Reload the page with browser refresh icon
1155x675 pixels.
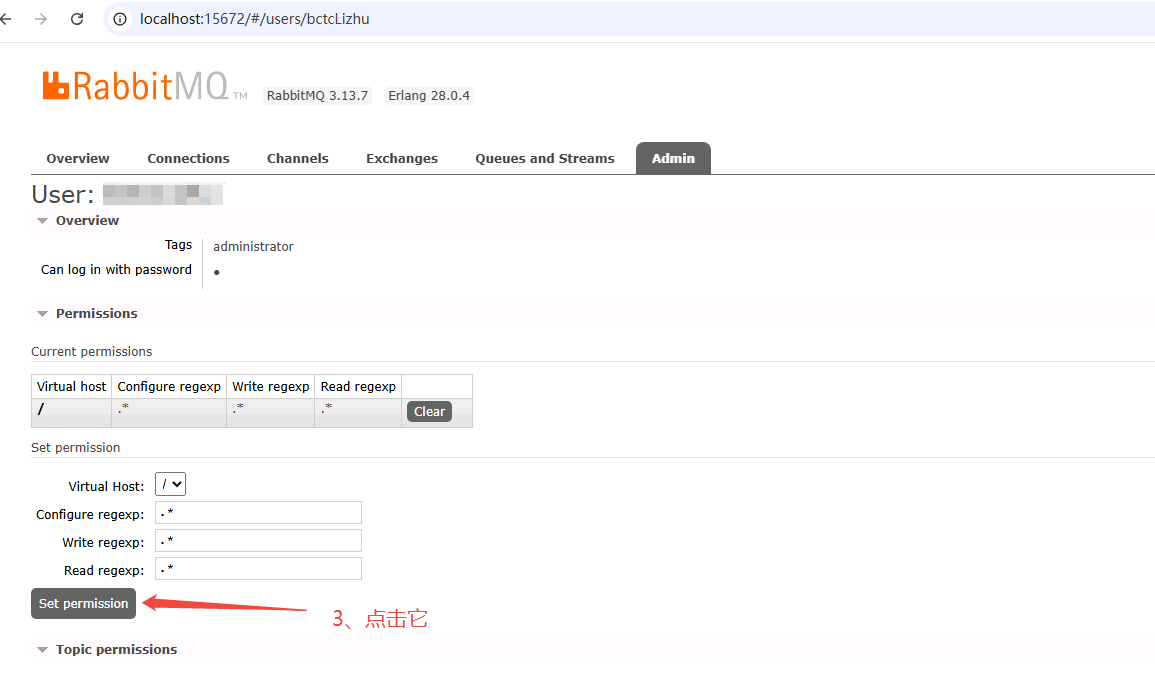[x=77, y=19]
